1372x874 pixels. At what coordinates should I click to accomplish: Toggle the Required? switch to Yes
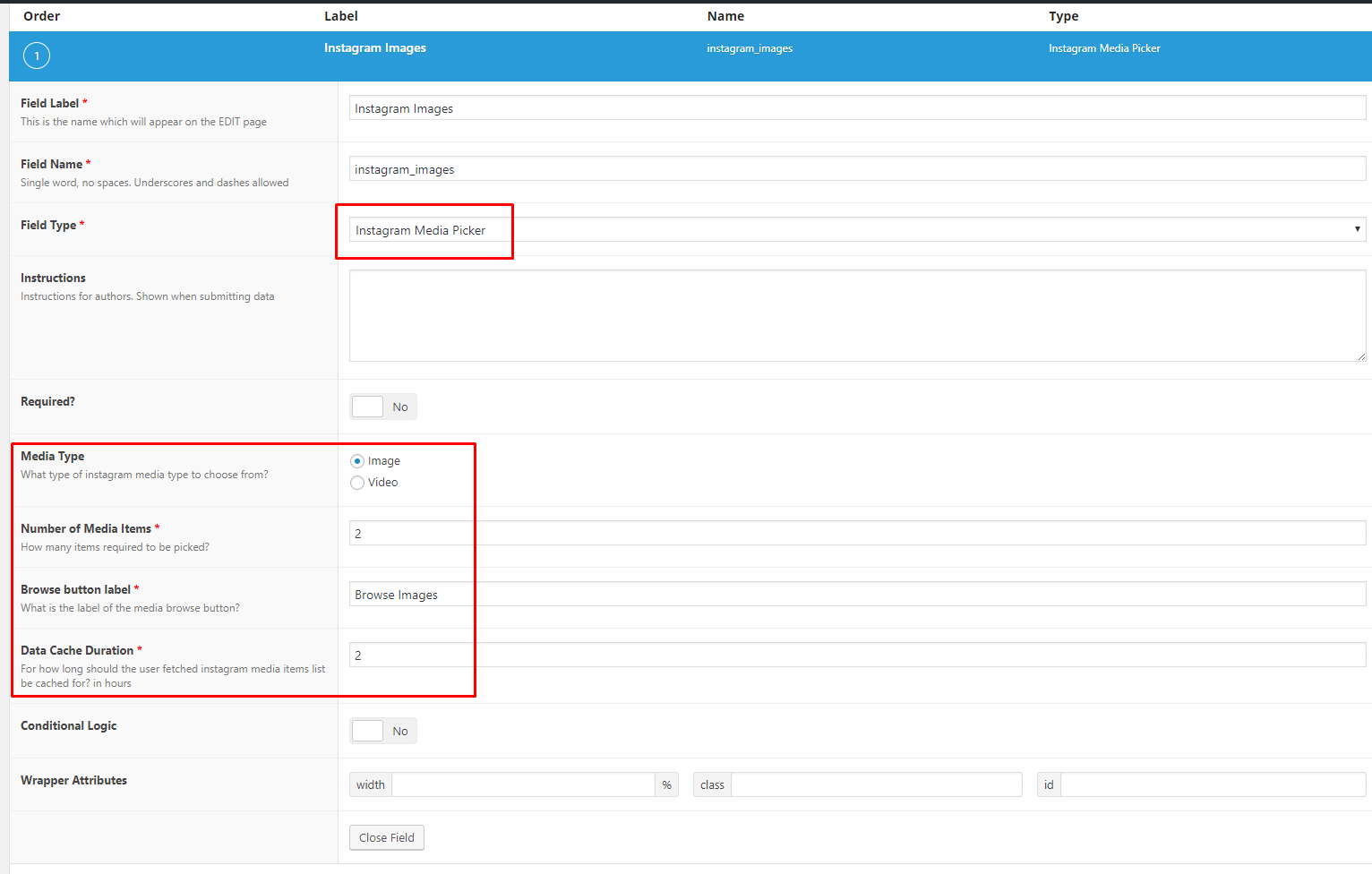[367, 406]
